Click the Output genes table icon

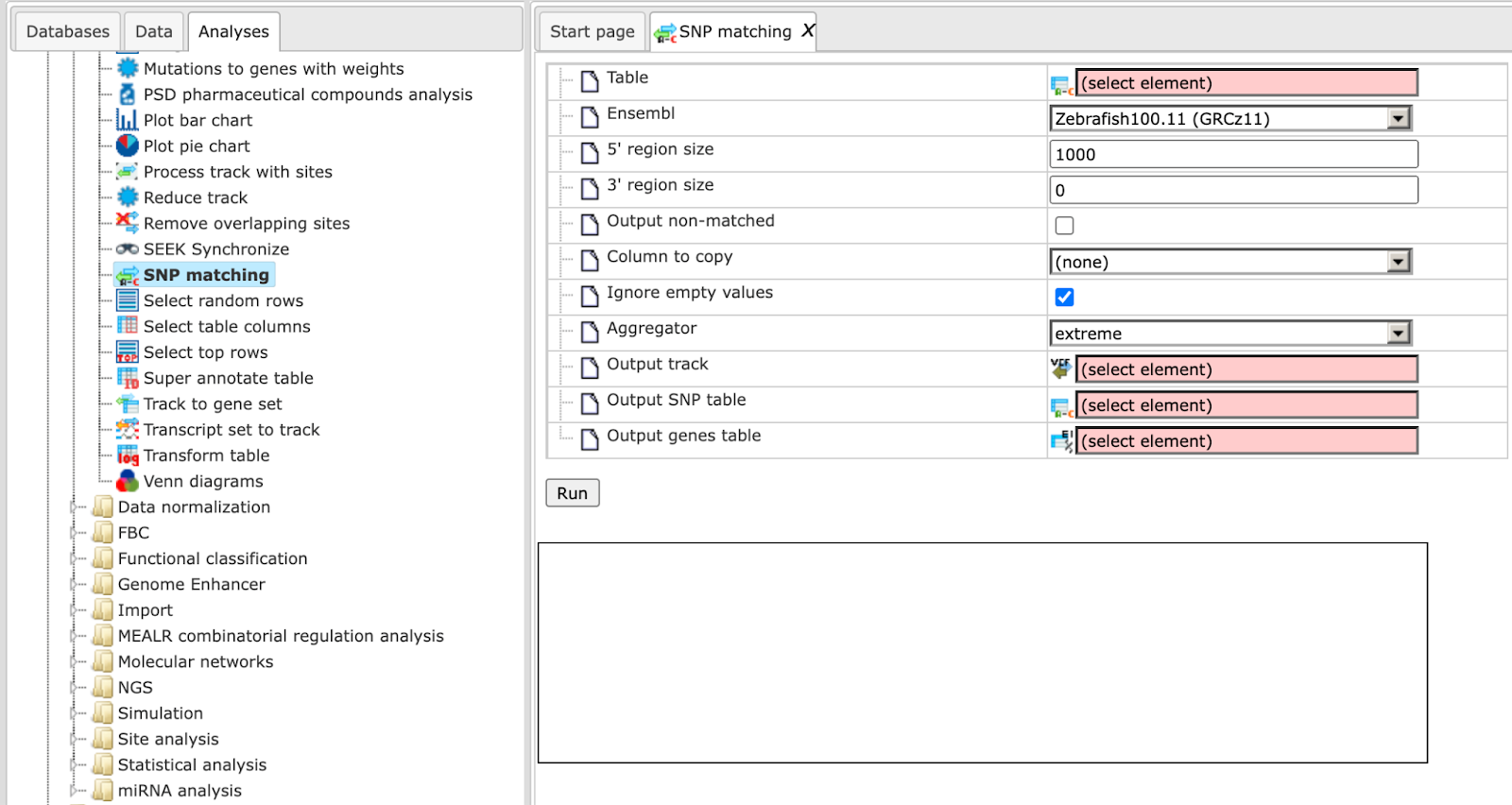pyautogui.click(x=1061, y=440)
